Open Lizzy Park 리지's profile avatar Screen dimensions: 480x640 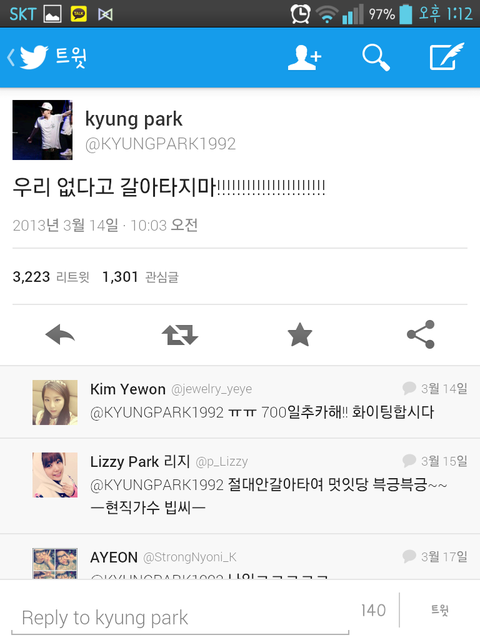(x=55, y=475)
